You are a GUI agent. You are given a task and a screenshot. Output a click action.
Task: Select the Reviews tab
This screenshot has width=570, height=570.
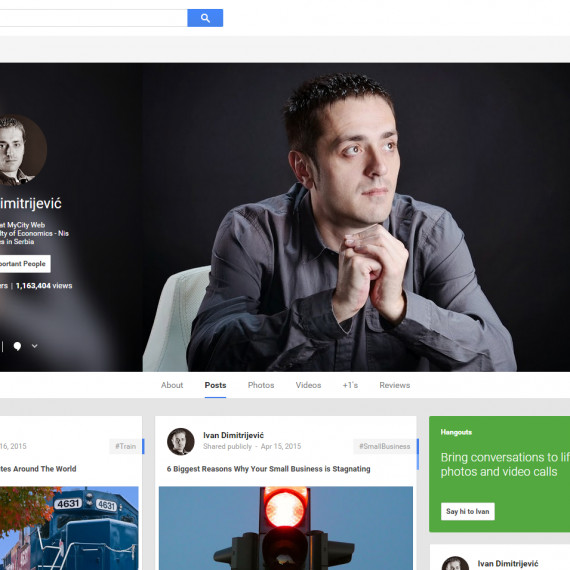pyautogui.click(x=394, y=385)
